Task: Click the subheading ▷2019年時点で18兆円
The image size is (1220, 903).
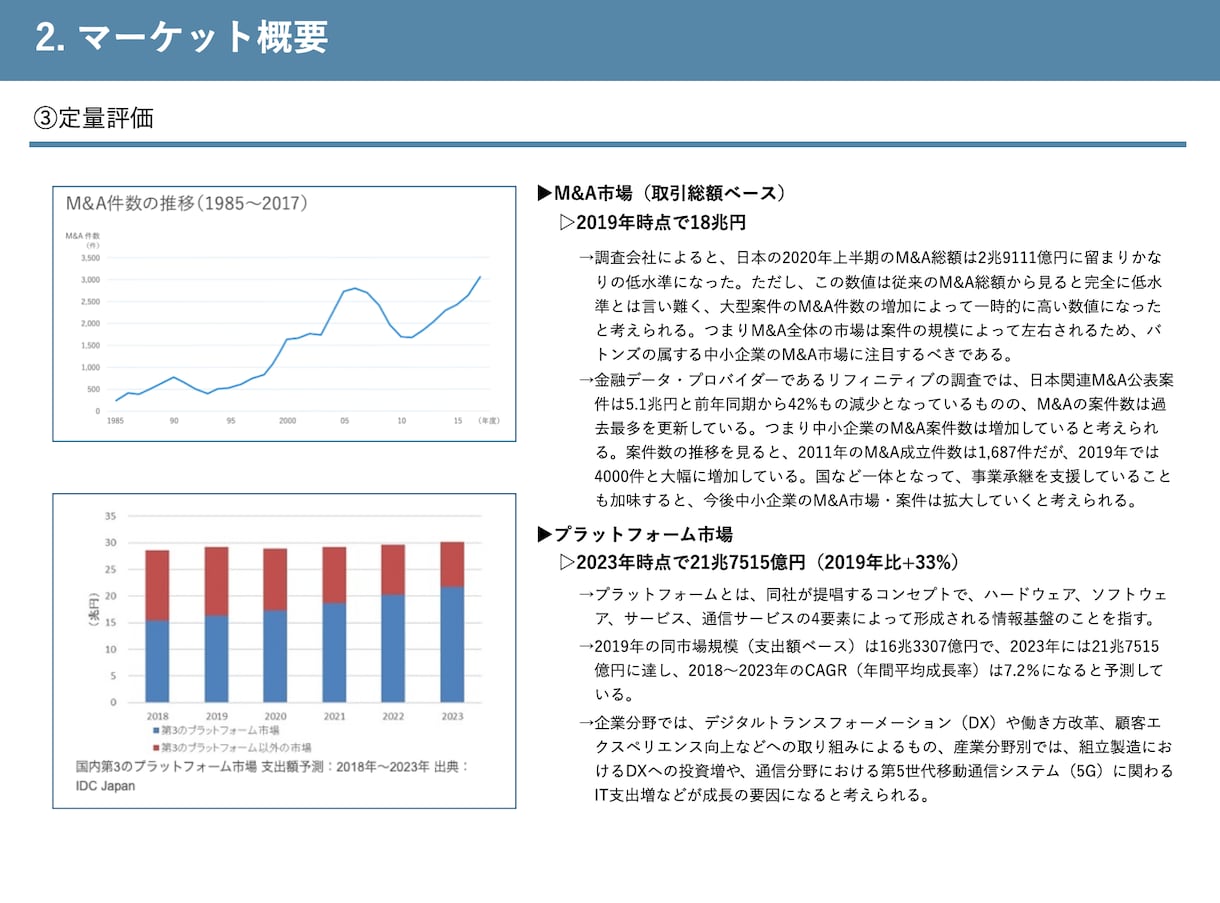Action: tap(652, 222)
